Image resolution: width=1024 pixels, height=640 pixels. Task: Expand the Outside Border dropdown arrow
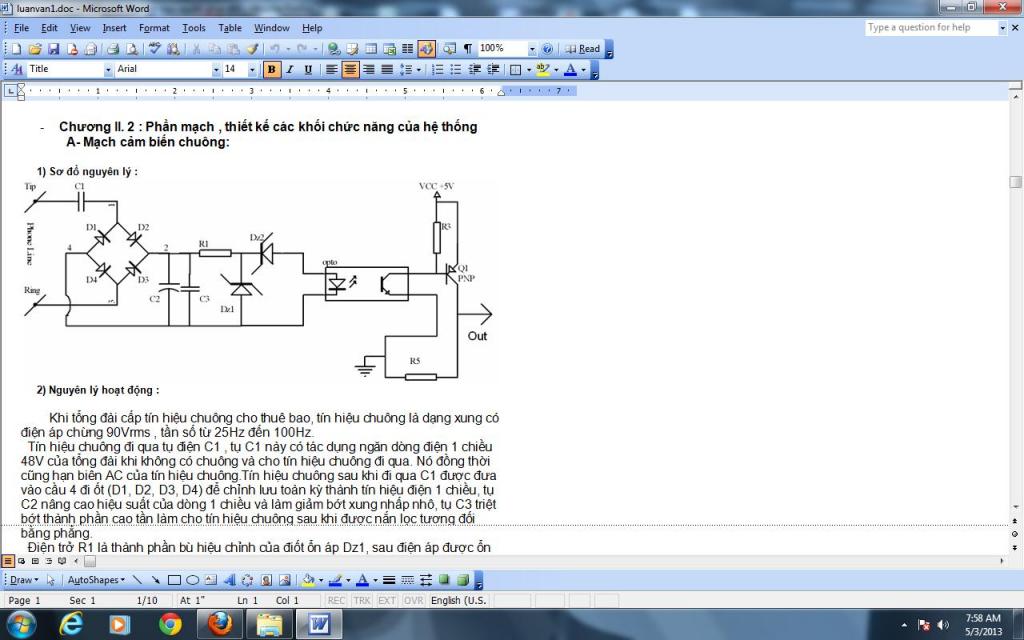tap(529, 69)
